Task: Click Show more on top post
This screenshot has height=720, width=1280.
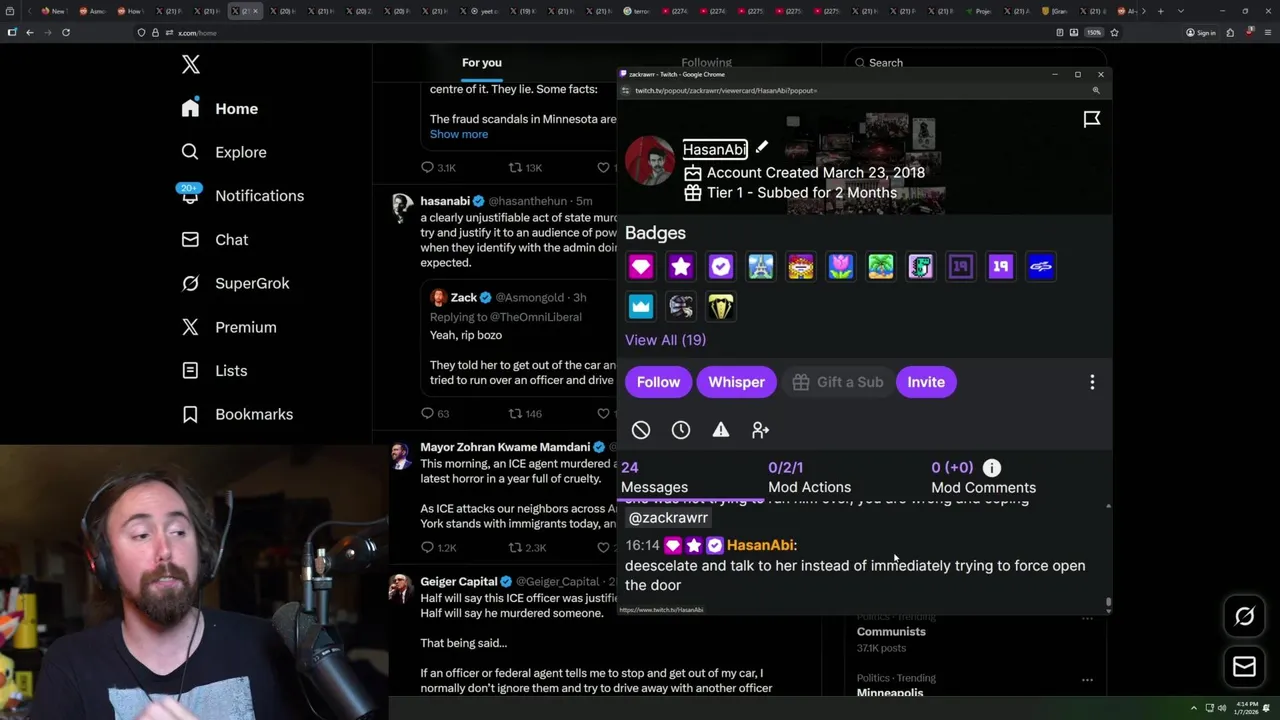Action: 459,134
